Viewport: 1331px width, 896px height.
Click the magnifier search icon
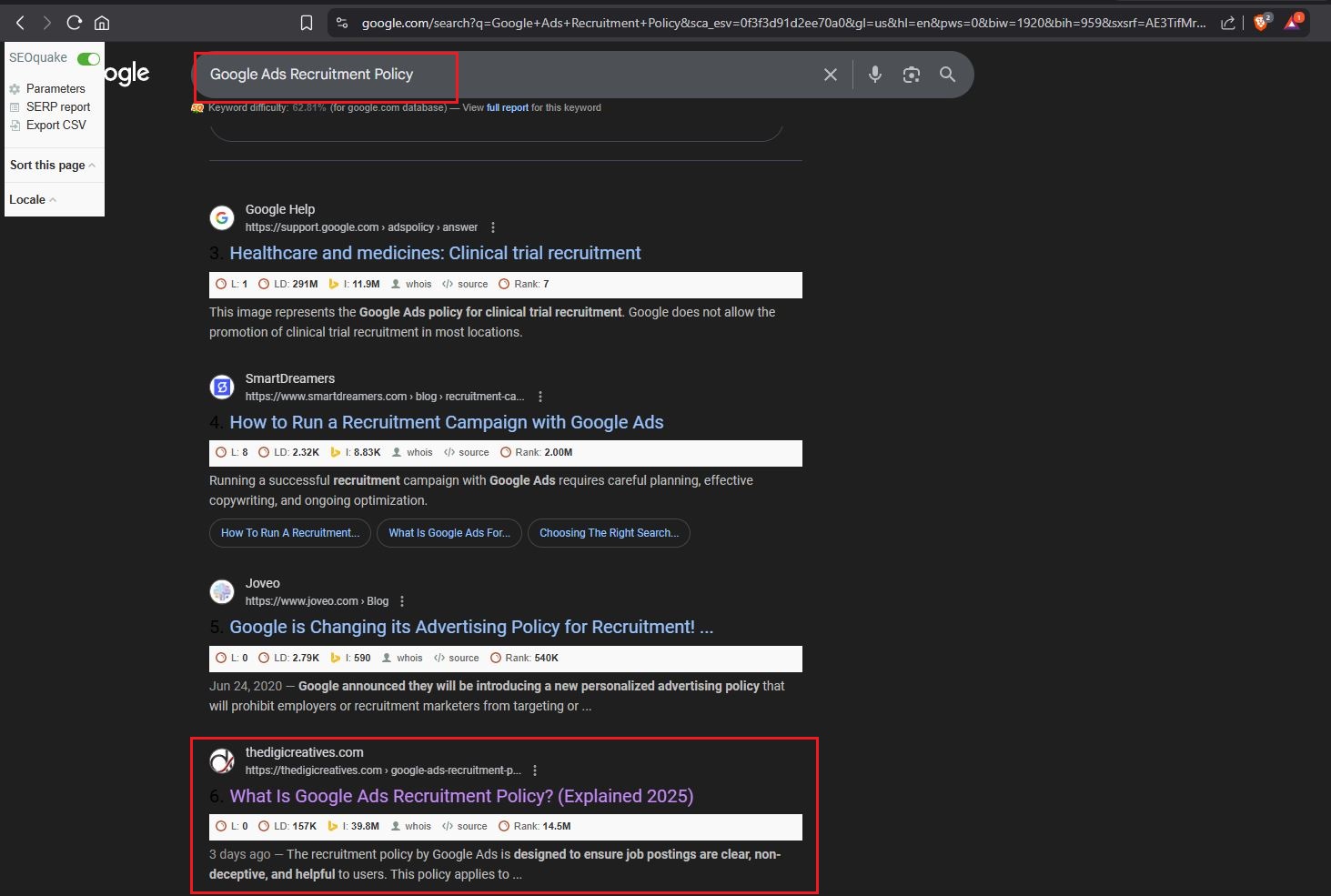[x=947, y=75]
